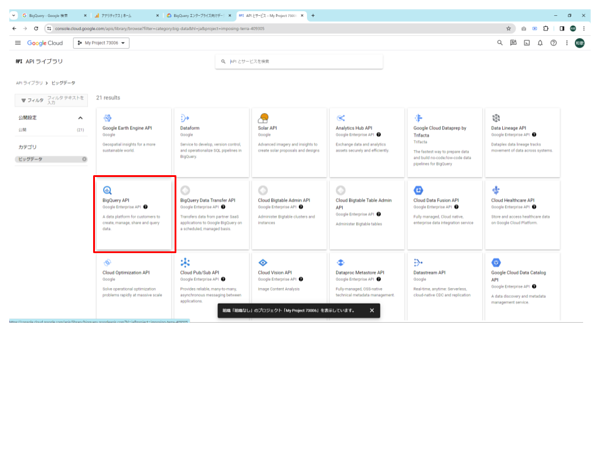
Task: Open the Google Earth Engine API card
Action: (134, 142)
